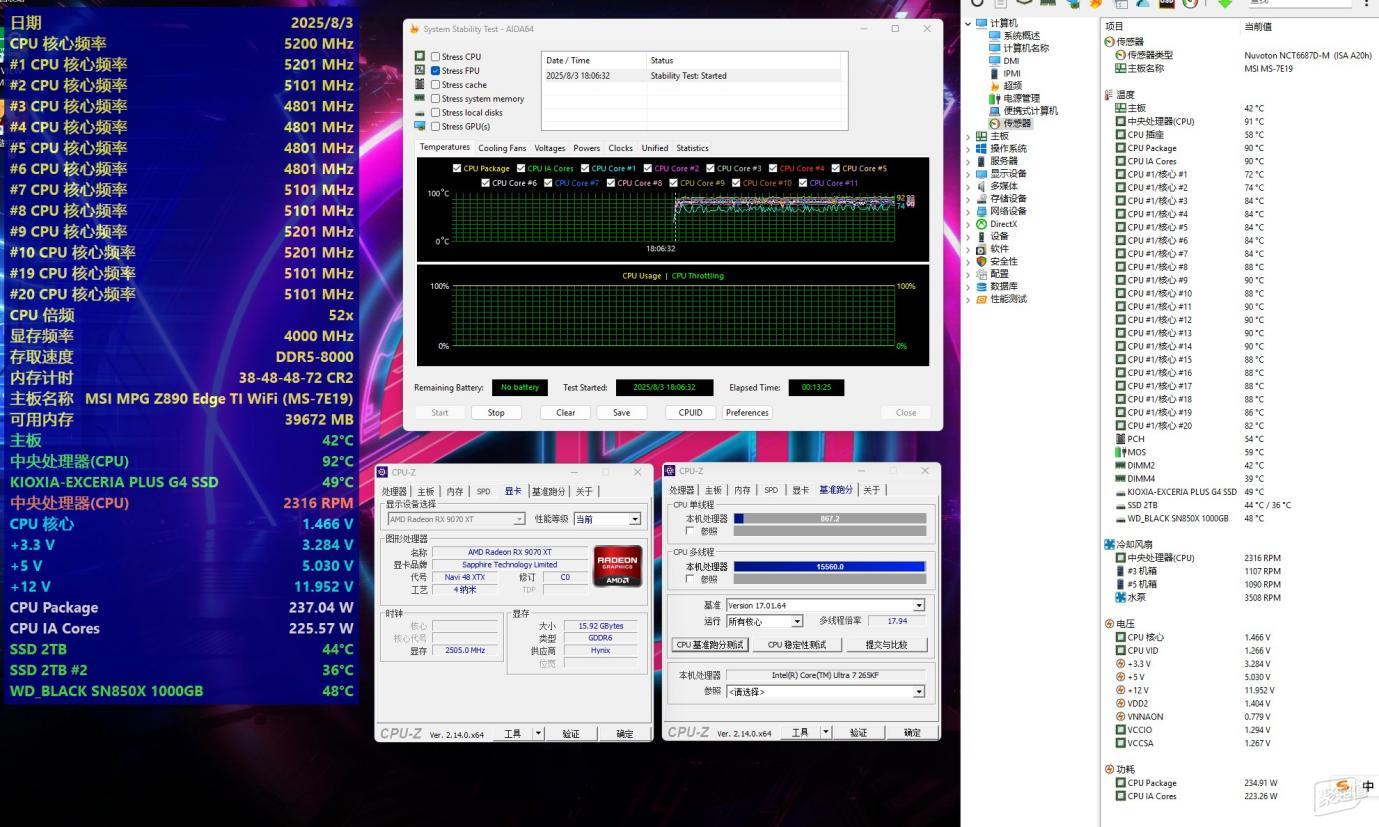The width and height of the screenshot is (1379, 827).
Task: Click the Stress cache chip icon
Action: [420, 85]
